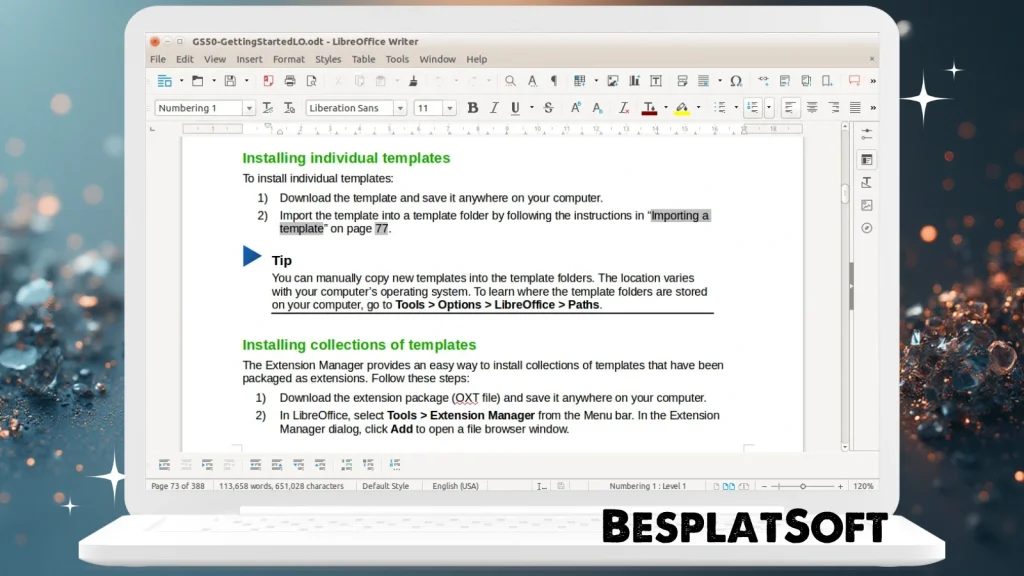Expand the Liberation Sans font name dropdown
The width and height of the screenshot is (1024, 576).
coord(400,107)
